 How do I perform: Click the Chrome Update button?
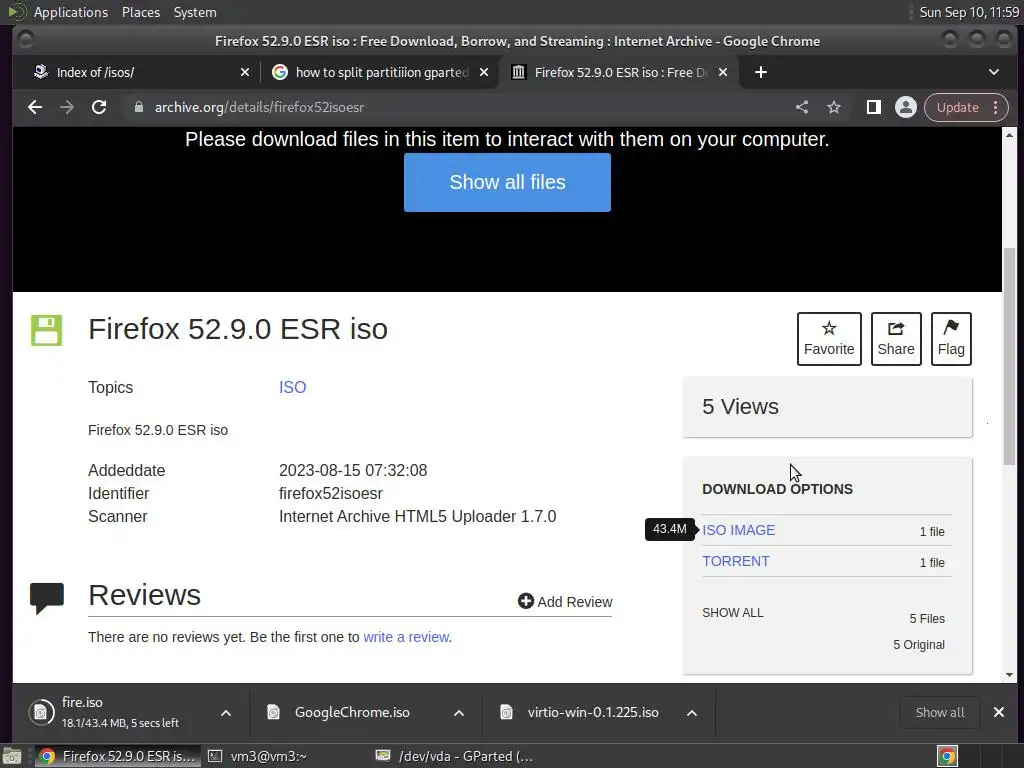pos(957,107)
